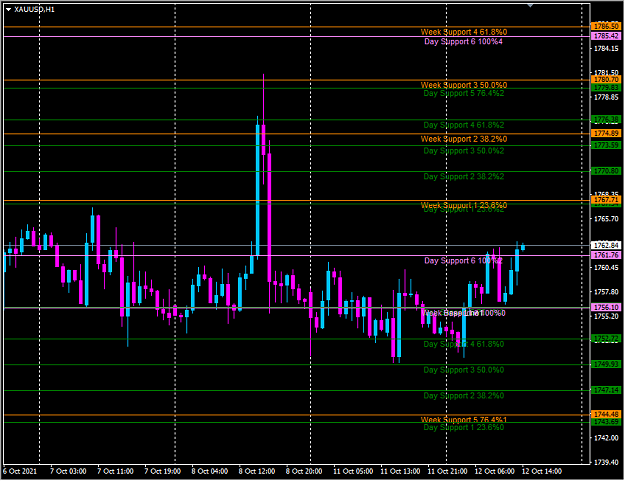
Task: Click the 1757.80 price scale value
Action: tap(606, 292)
